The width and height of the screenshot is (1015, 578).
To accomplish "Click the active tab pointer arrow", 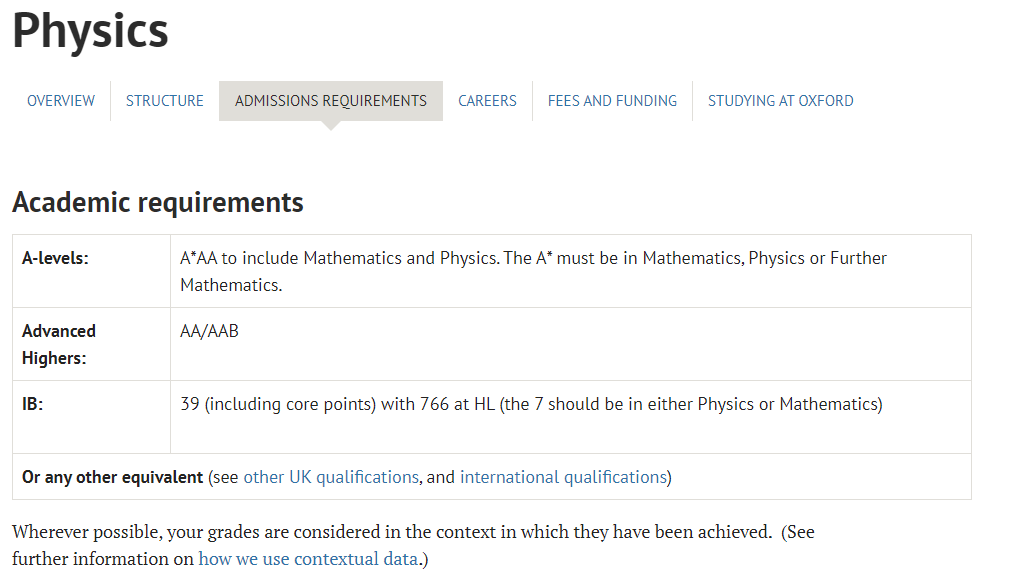I will [x=331, y=126].
